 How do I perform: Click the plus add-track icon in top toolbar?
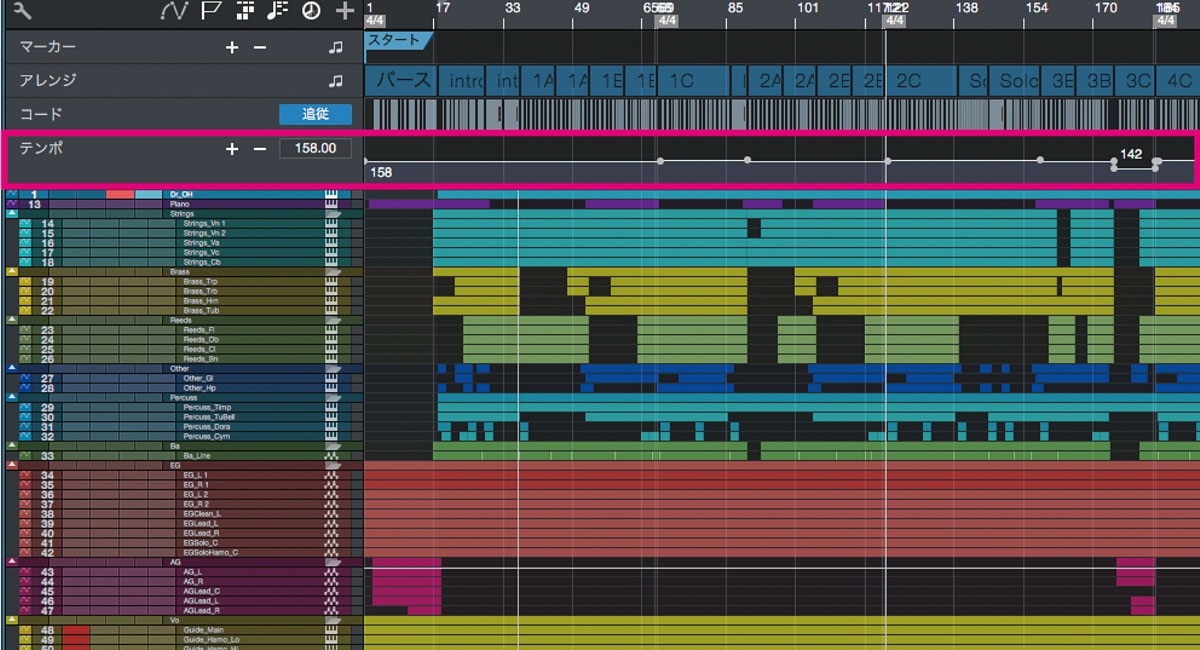(346, 11)
